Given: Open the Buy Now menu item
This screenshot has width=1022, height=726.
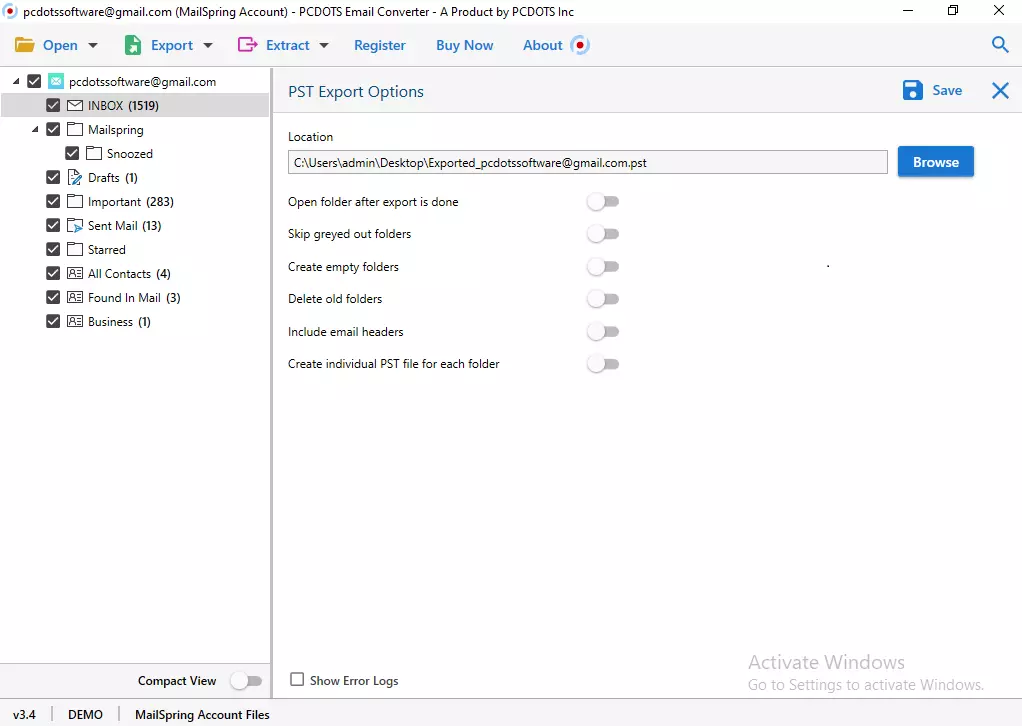Looking at the screenshot, I should click(465, 45).
